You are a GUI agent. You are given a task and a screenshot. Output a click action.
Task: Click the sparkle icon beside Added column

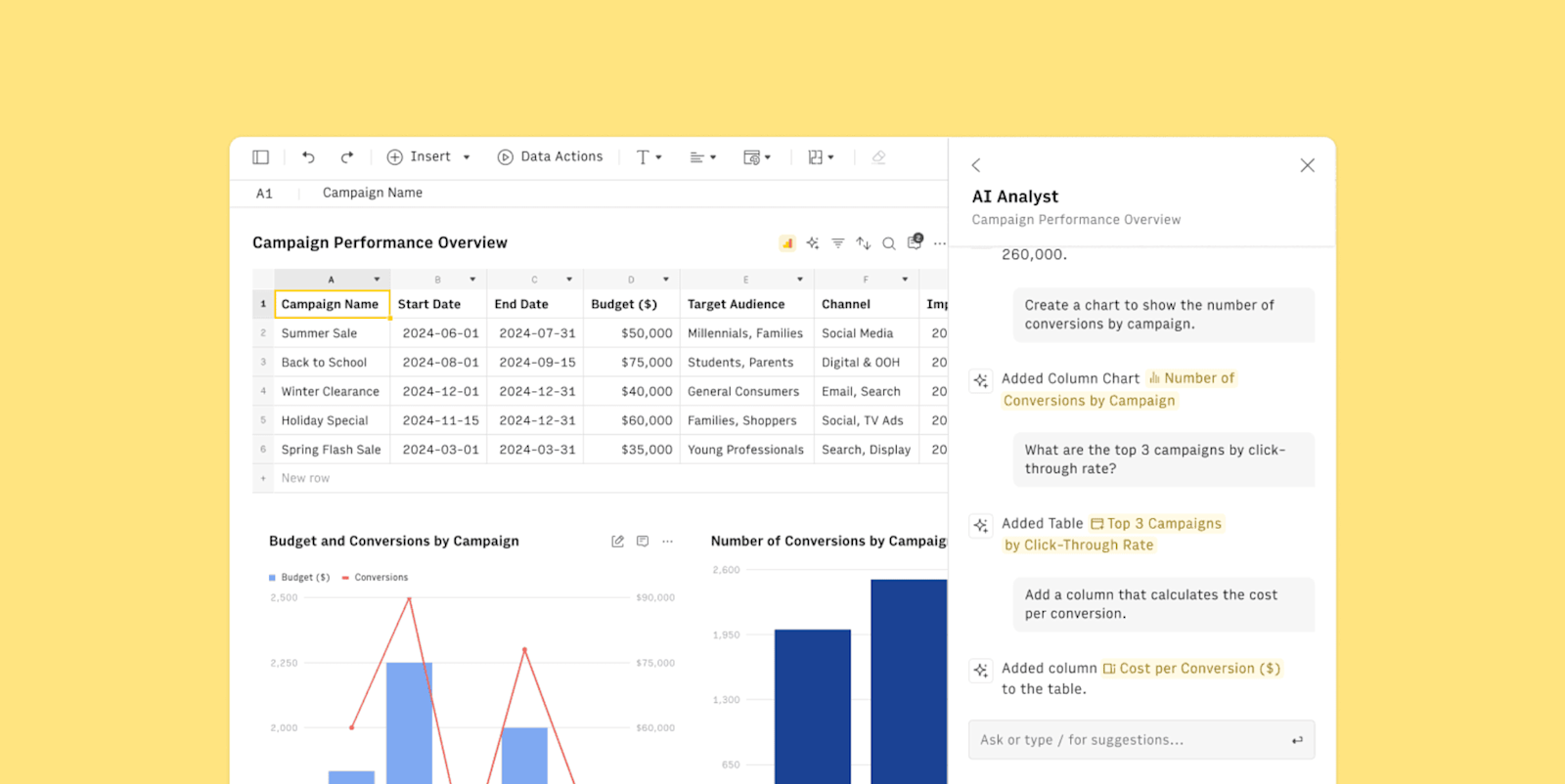(981, 671)
